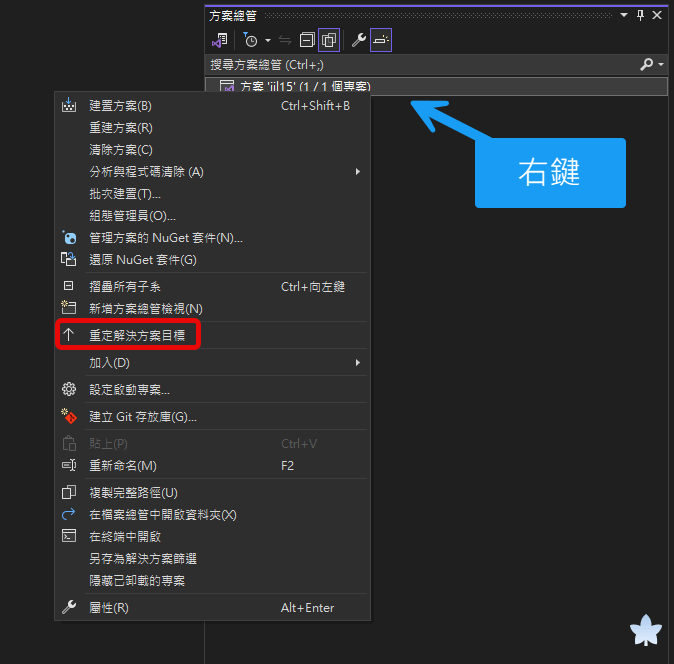
Task: Click the Solution Explorer view-switch toolbar icon
Action: (x=220, y=40)
